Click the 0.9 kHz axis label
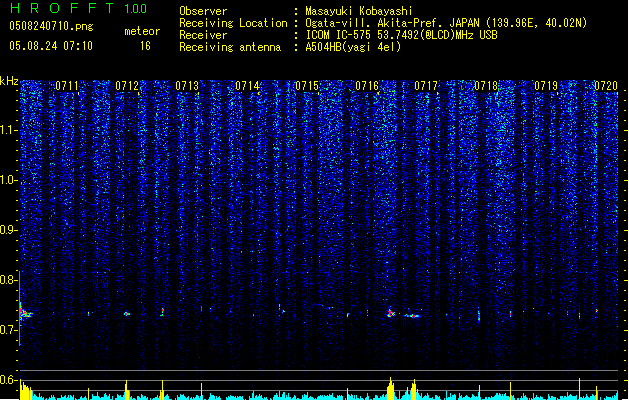Screen dimensions: 629x400 point(8,230)
